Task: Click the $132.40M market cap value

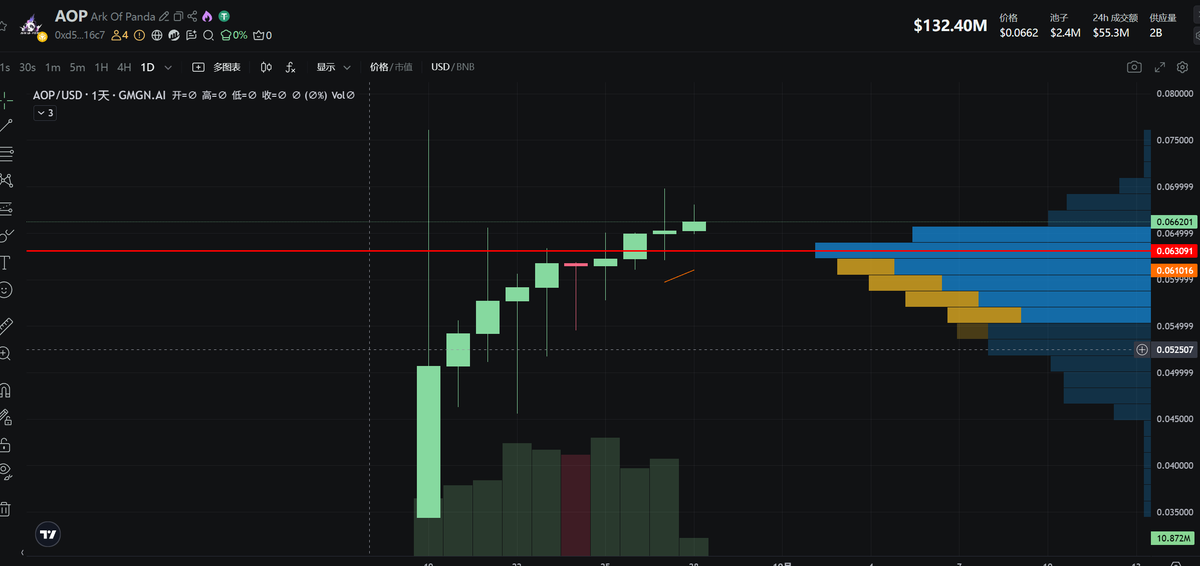Action: tap(950, 26)
